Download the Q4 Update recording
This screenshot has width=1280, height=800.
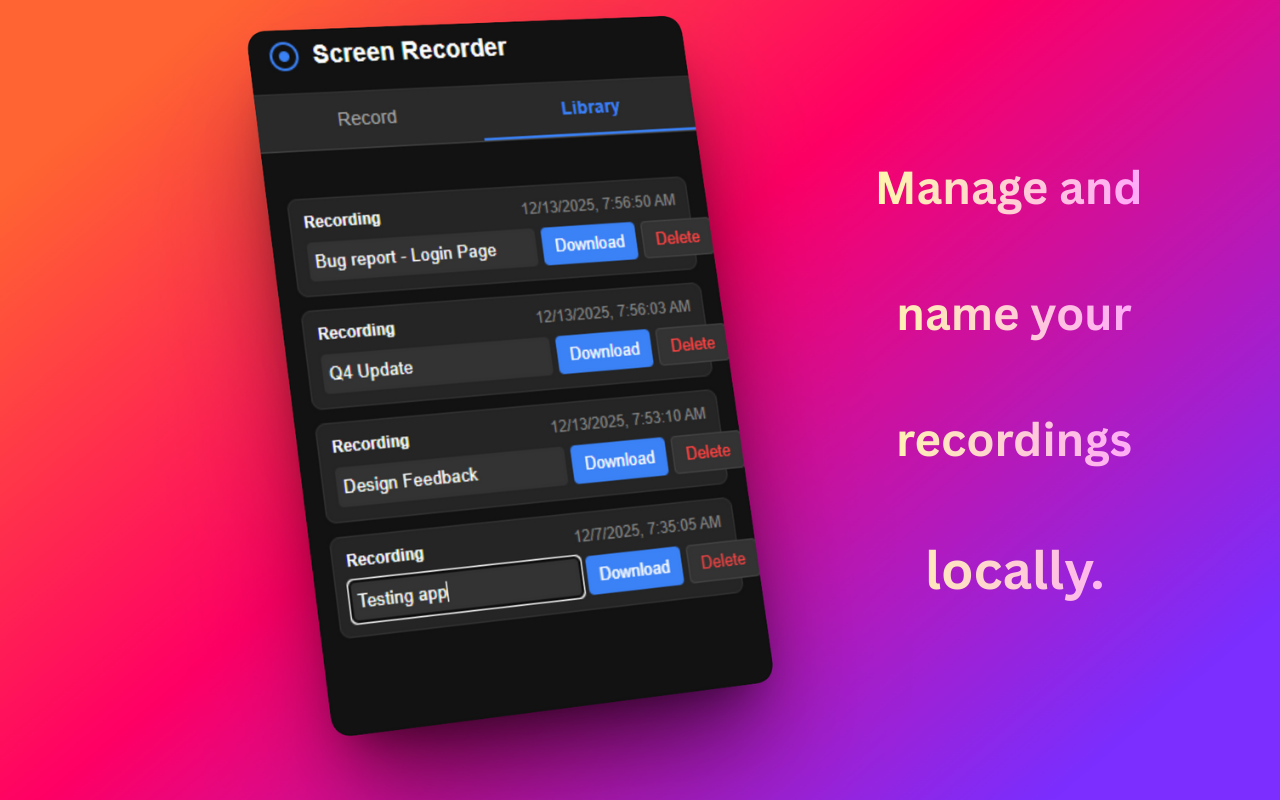point(604,350)
